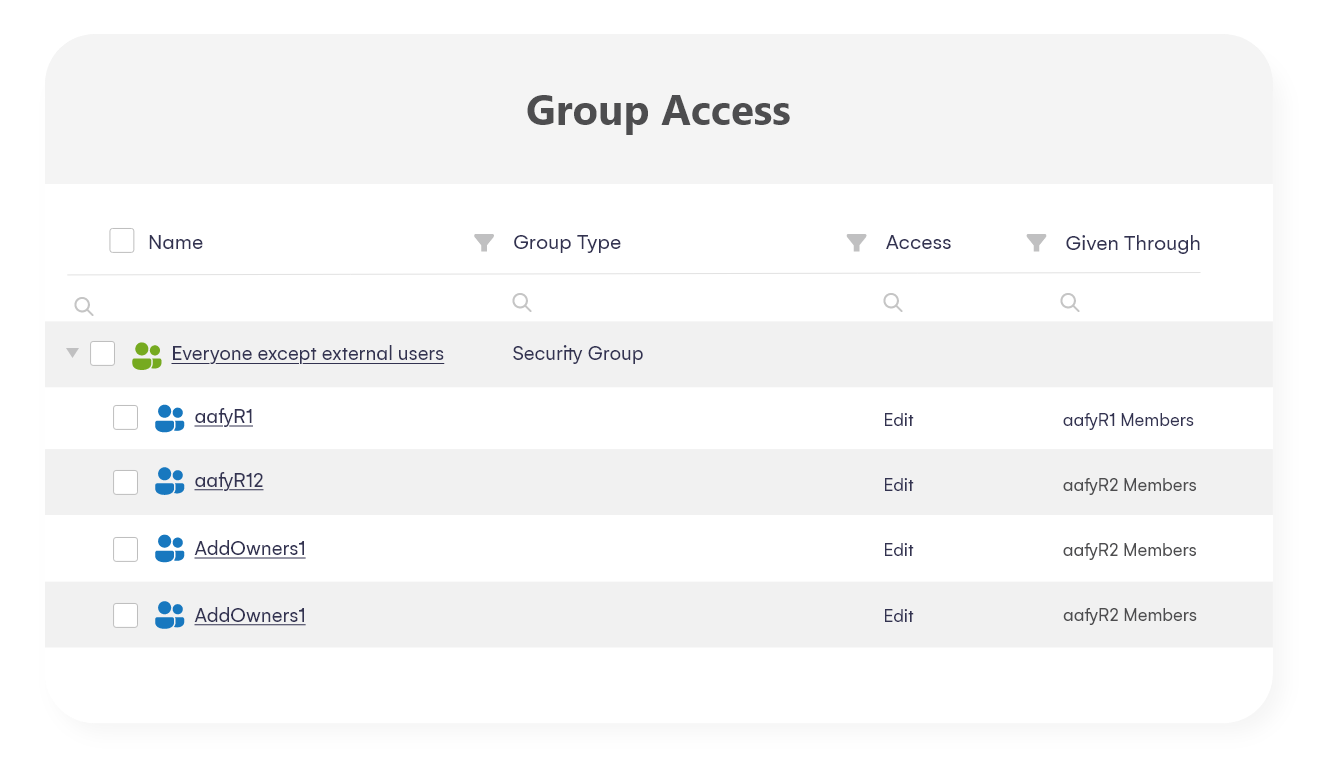Click the filter icon between Group Type and Access headers
The width and height of the screenshot is (1317, 775).
(x=856, y=243)
